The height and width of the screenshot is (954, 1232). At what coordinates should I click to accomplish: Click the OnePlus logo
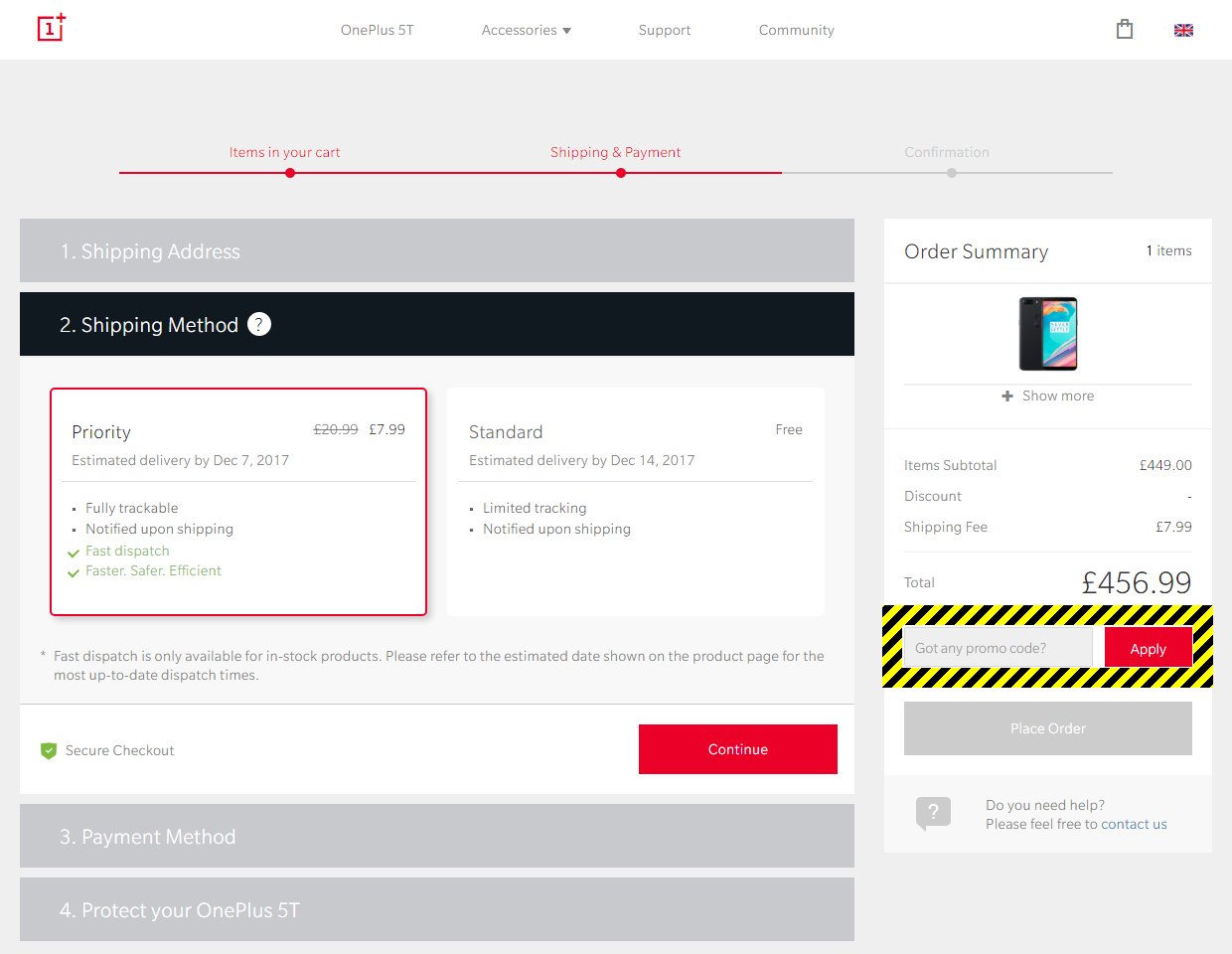click(x=52, y=28)
